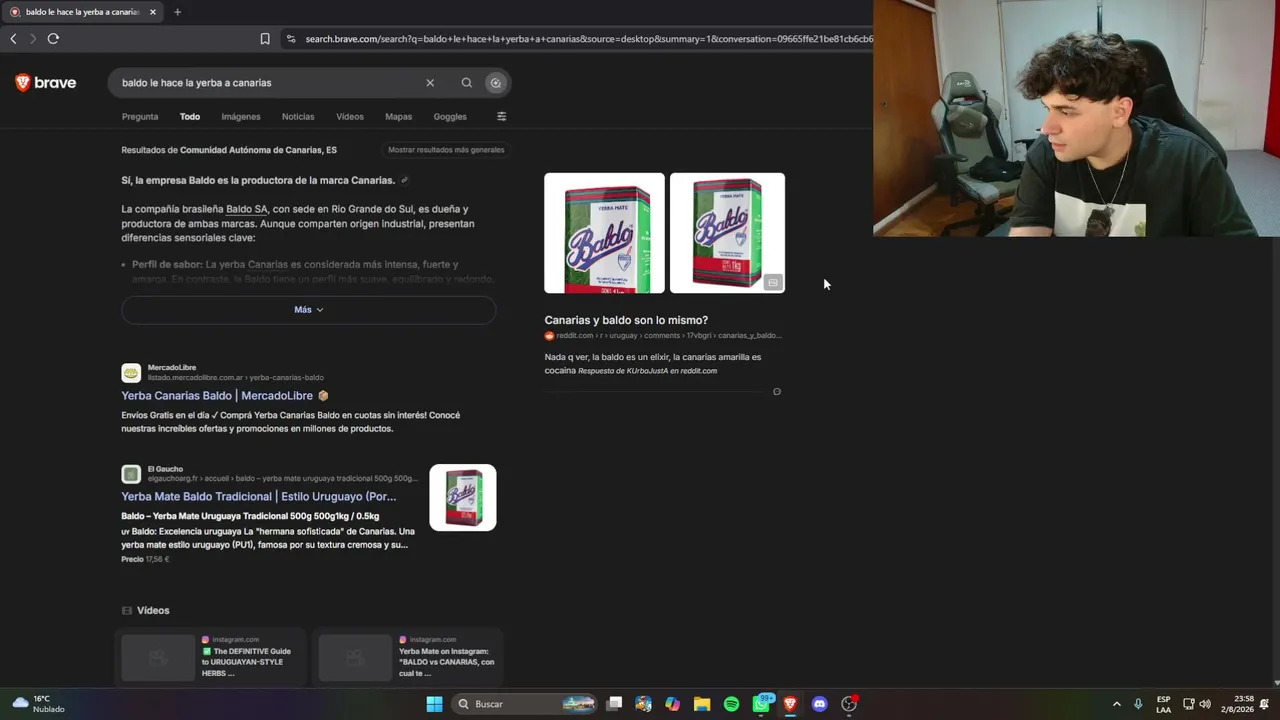
Task: Ask AI with the answer icon in search box
Action: (x=495, y=83)
